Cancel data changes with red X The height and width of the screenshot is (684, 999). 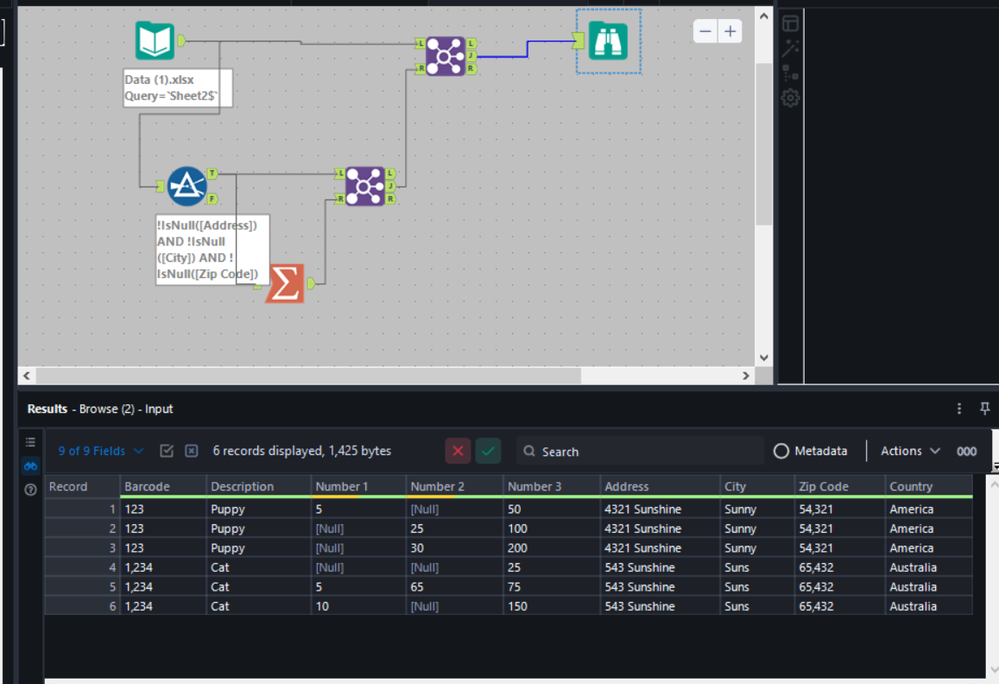pyautogui.click(x=457, y=451)
